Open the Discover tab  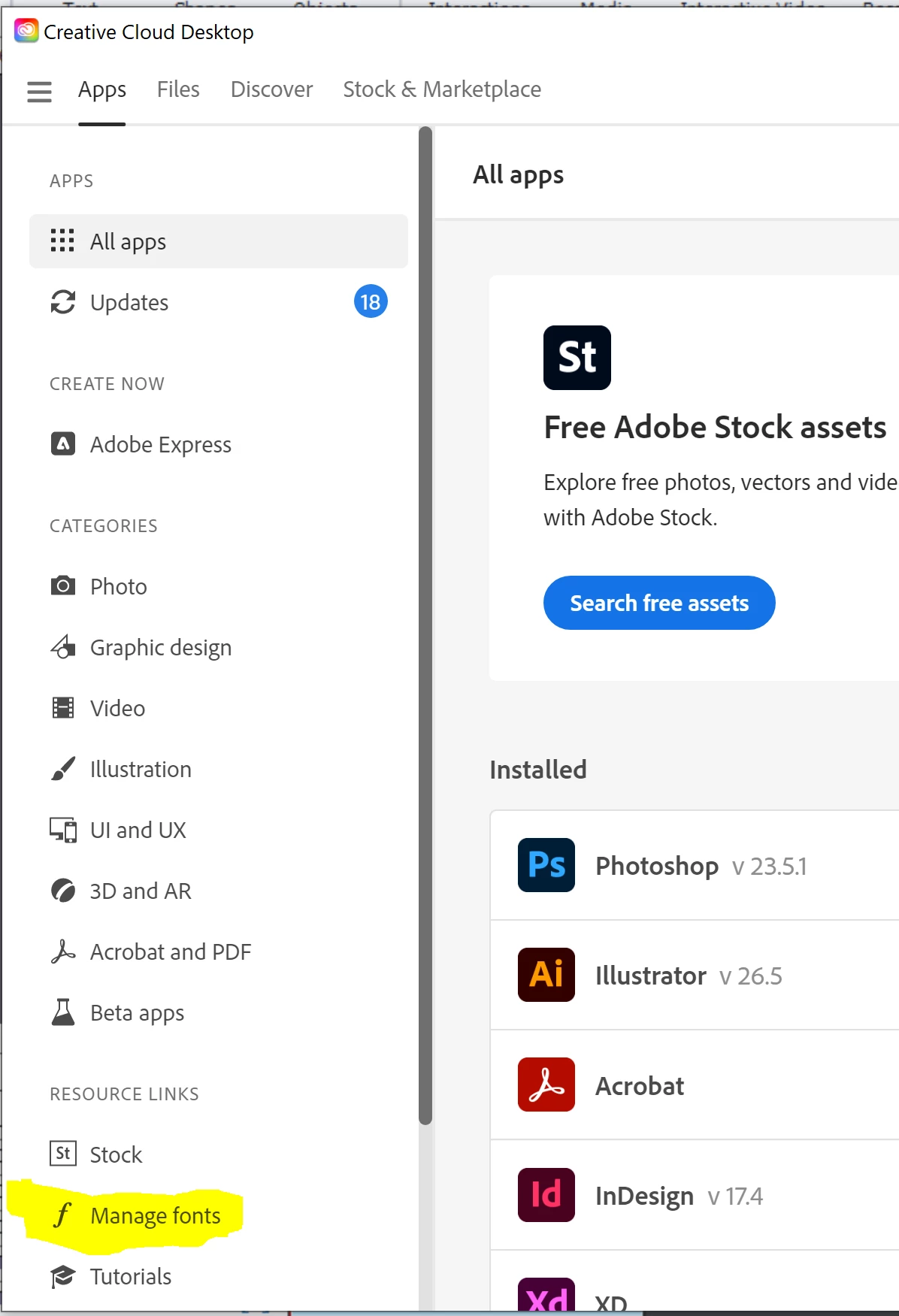(x=271, y=89)
